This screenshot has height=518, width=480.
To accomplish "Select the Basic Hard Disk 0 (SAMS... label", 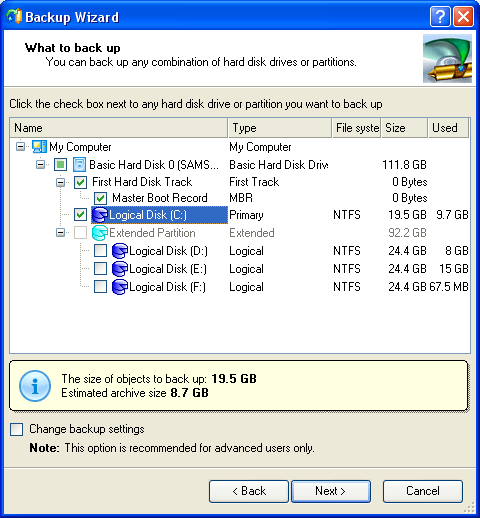I will click(x=154, y=165).
